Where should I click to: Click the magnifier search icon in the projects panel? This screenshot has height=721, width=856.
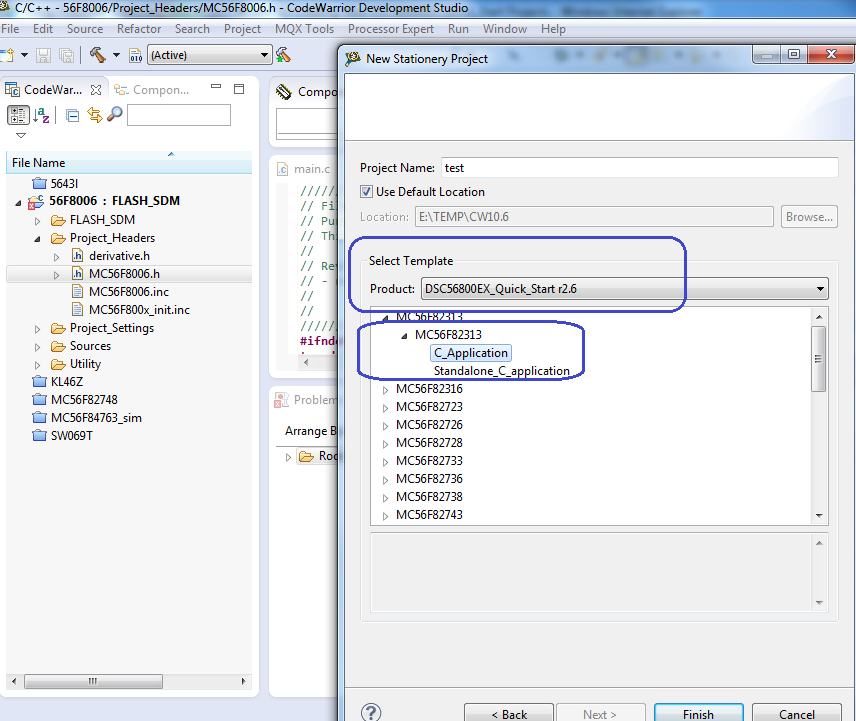(x=115, y=115)
